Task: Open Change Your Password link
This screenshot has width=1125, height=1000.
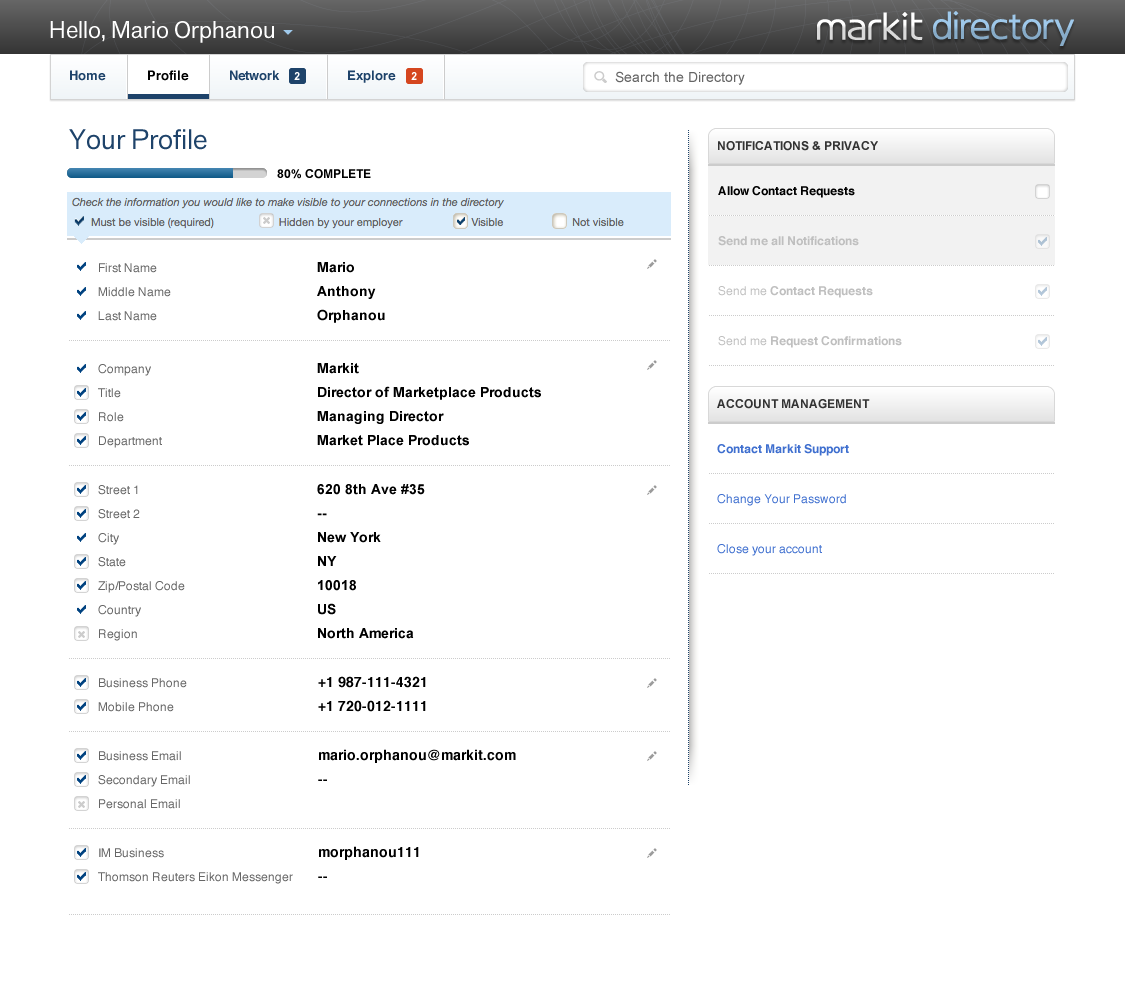Action: coord(781,499)
